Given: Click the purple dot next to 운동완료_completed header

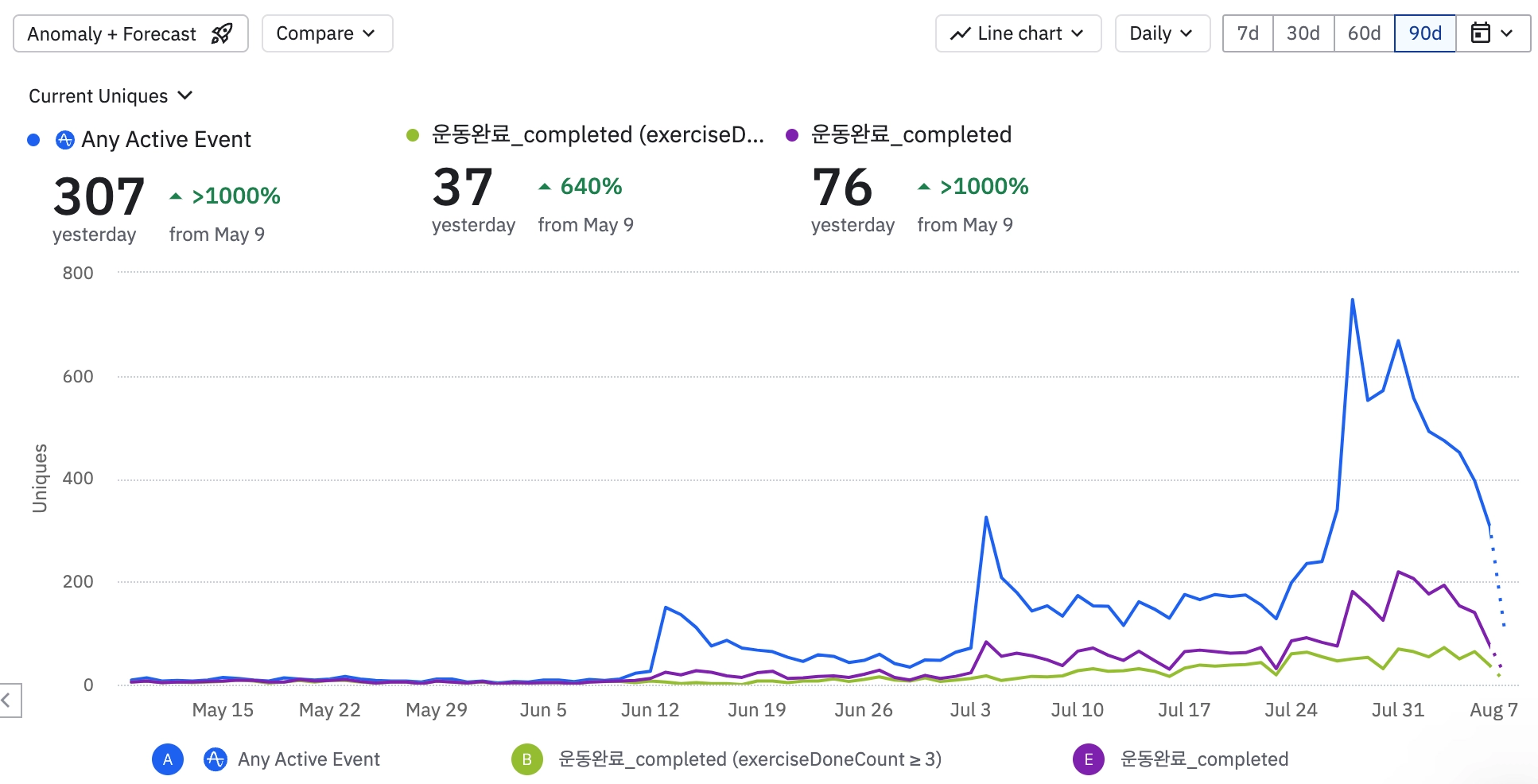Looking at the screenshot, I should (792, 135).
